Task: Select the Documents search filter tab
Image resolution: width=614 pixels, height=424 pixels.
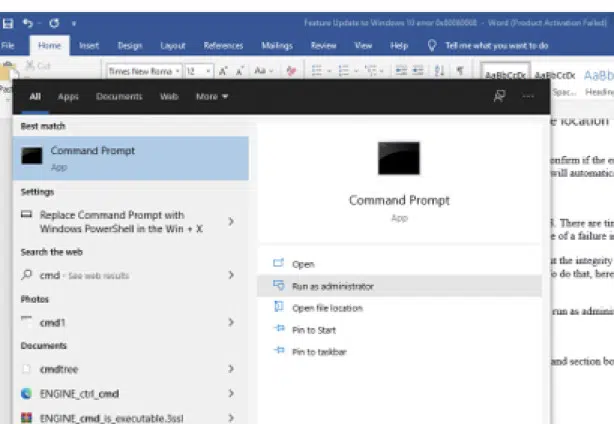Action: coord(119,96)
